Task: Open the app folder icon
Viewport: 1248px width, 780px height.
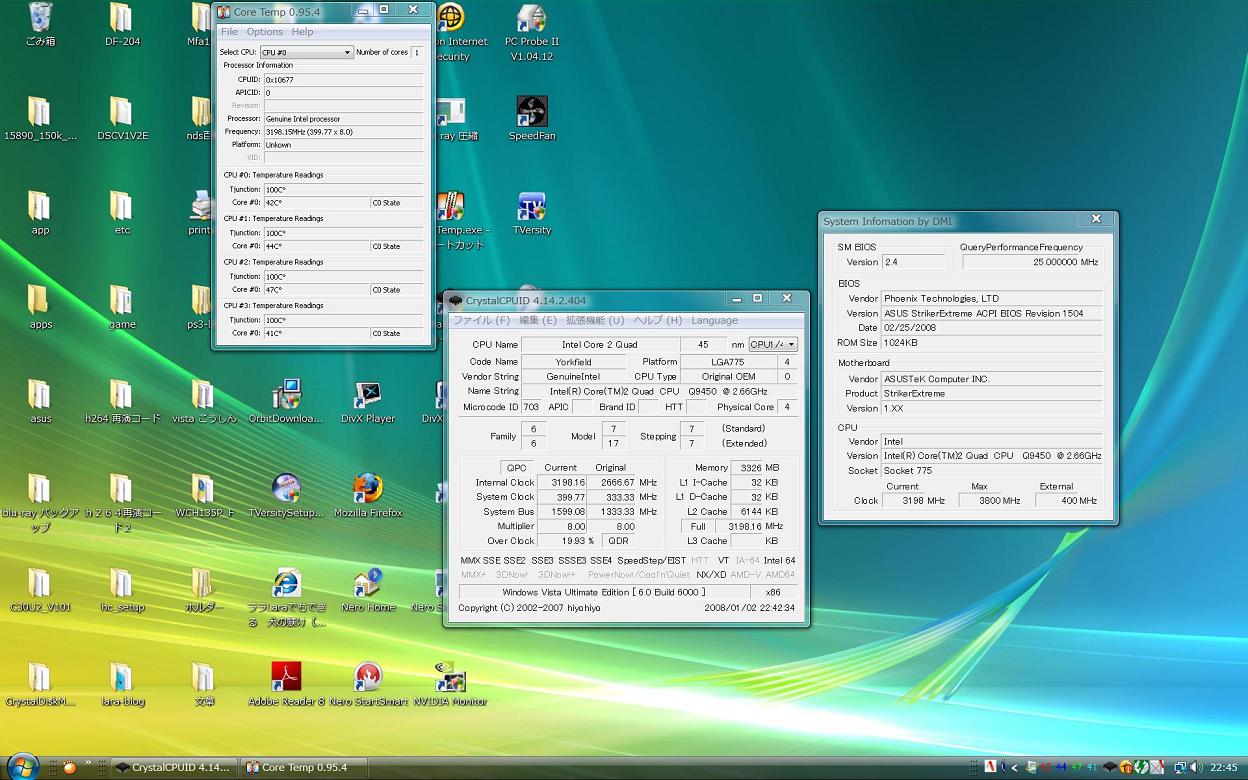Action: (x=40, y=212)
